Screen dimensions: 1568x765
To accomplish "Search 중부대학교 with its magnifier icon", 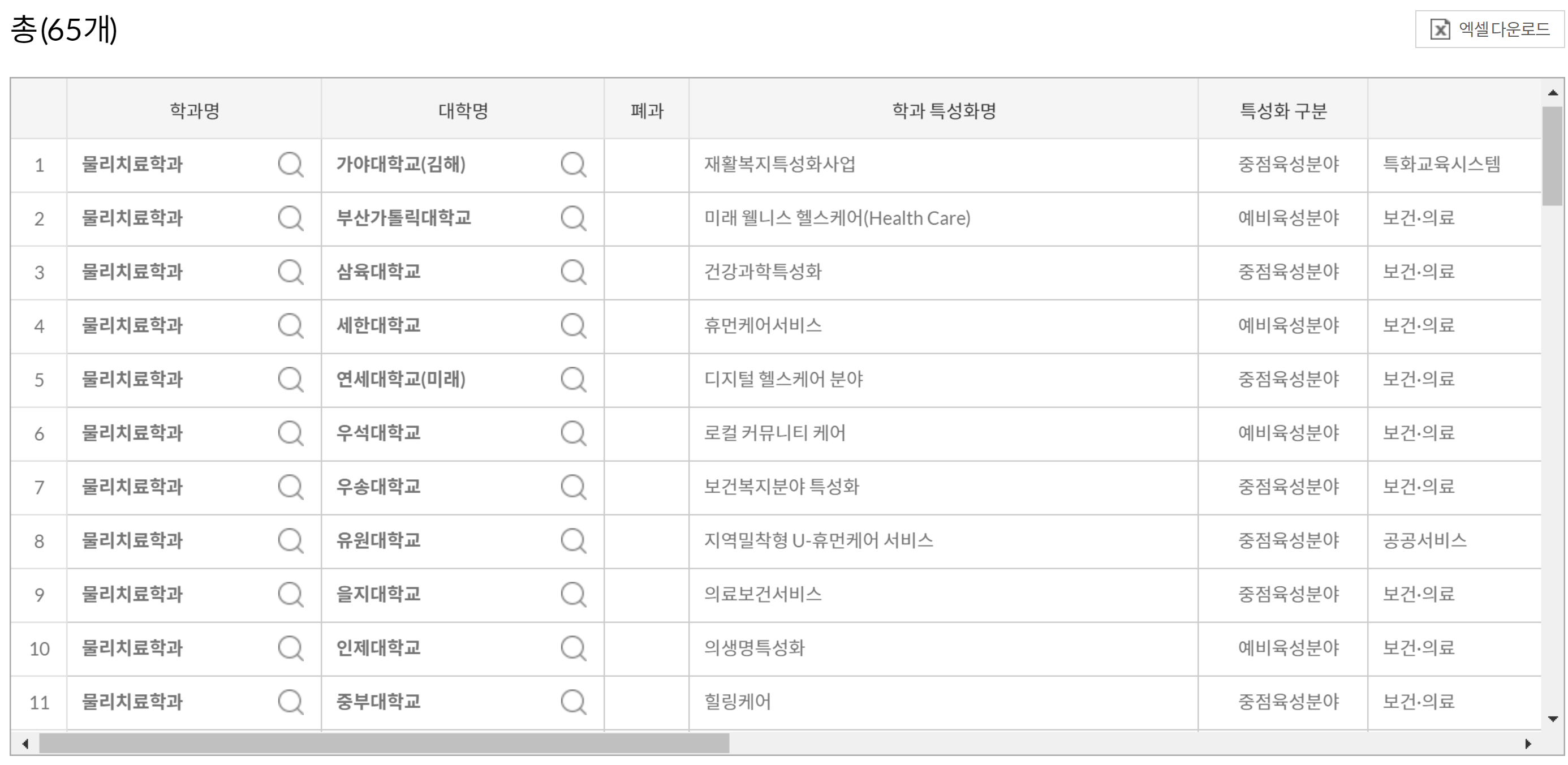I will click(x=572, y=702).
